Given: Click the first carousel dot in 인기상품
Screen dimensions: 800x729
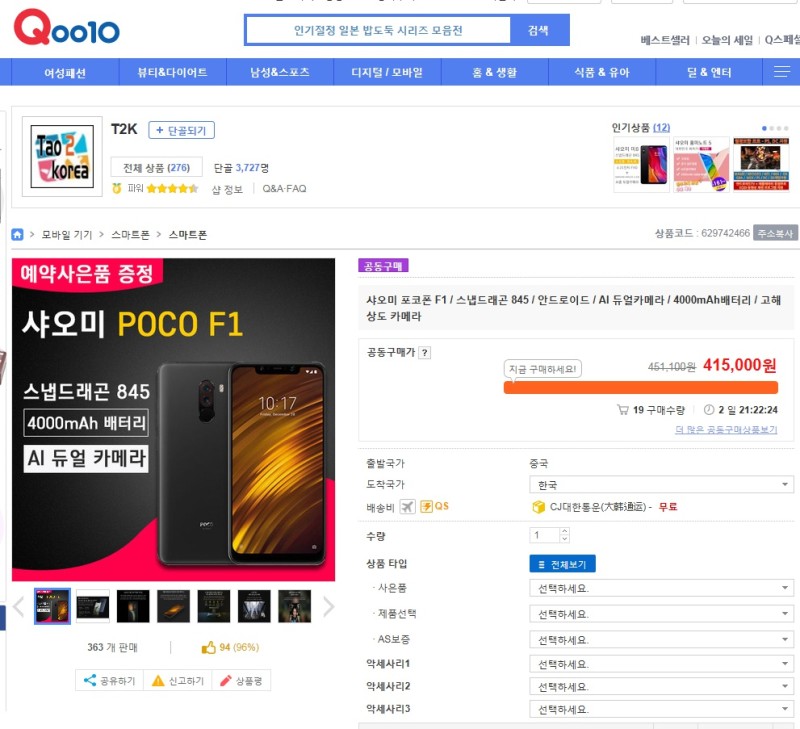Looking at the screenshot, I should click(x=764, y=128).
